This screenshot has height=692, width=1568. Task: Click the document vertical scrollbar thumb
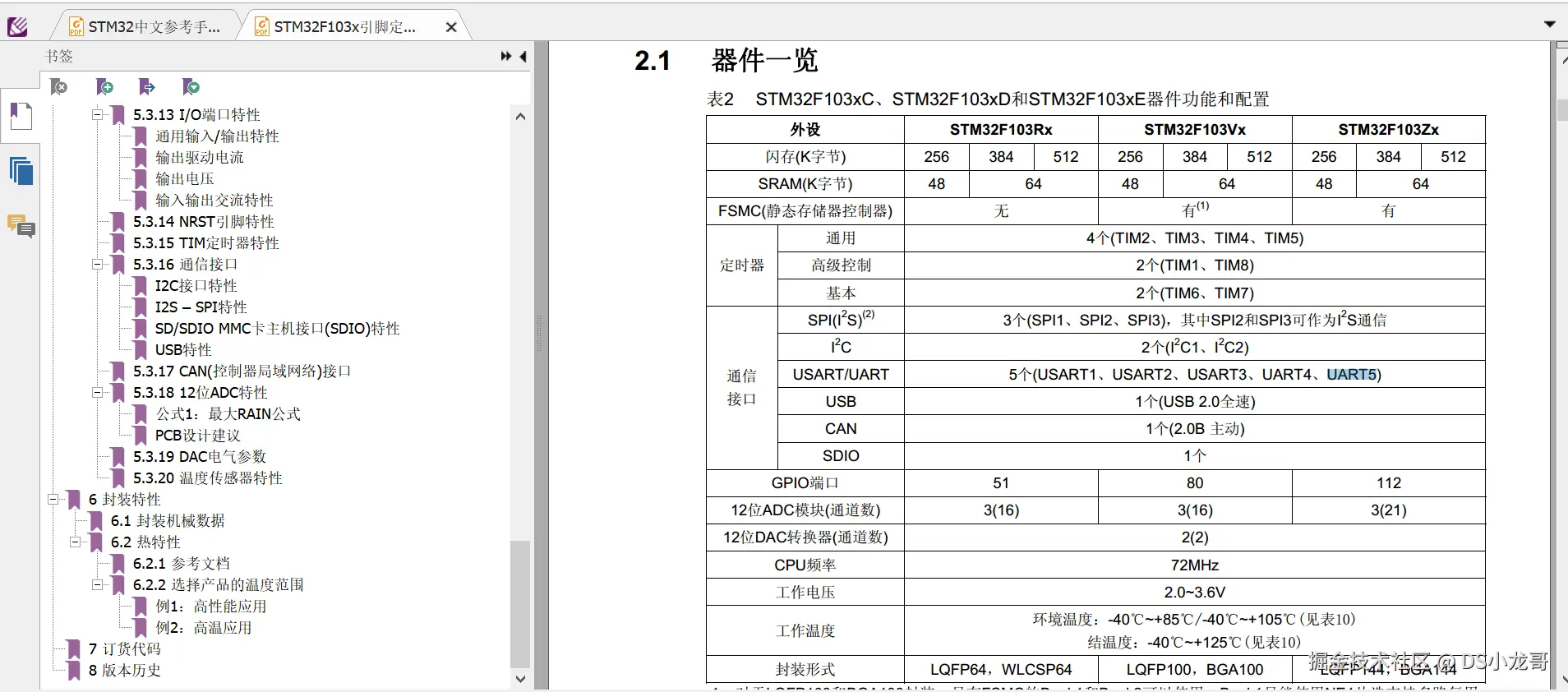(1561, 110)
